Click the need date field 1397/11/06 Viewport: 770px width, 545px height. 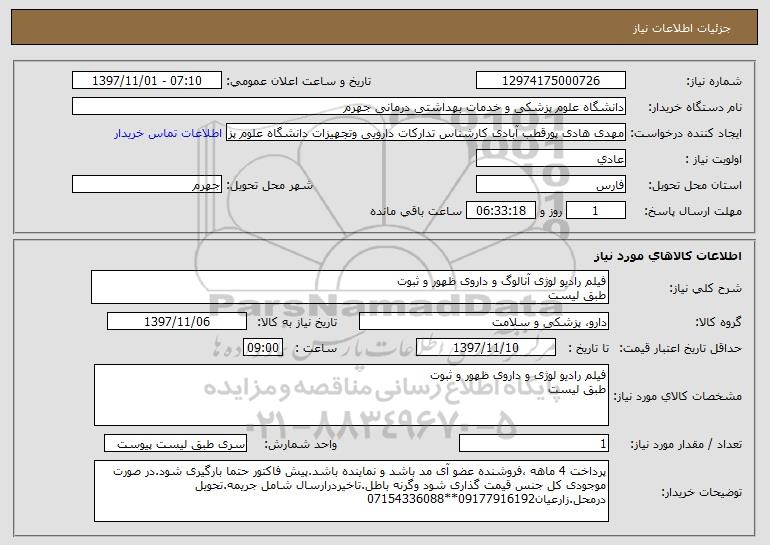click(177, 322)
